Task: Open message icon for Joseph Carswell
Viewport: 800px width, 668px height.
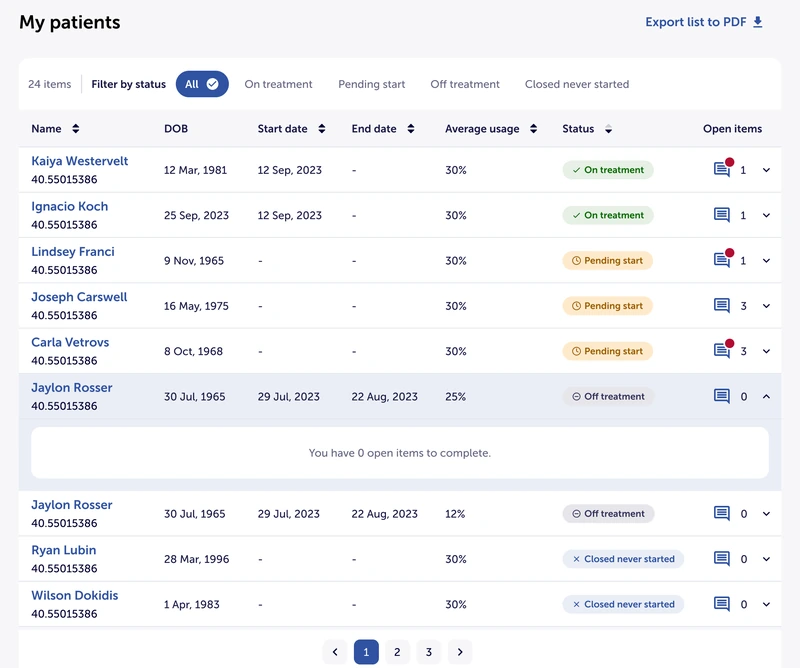Action: pos(722,306)
